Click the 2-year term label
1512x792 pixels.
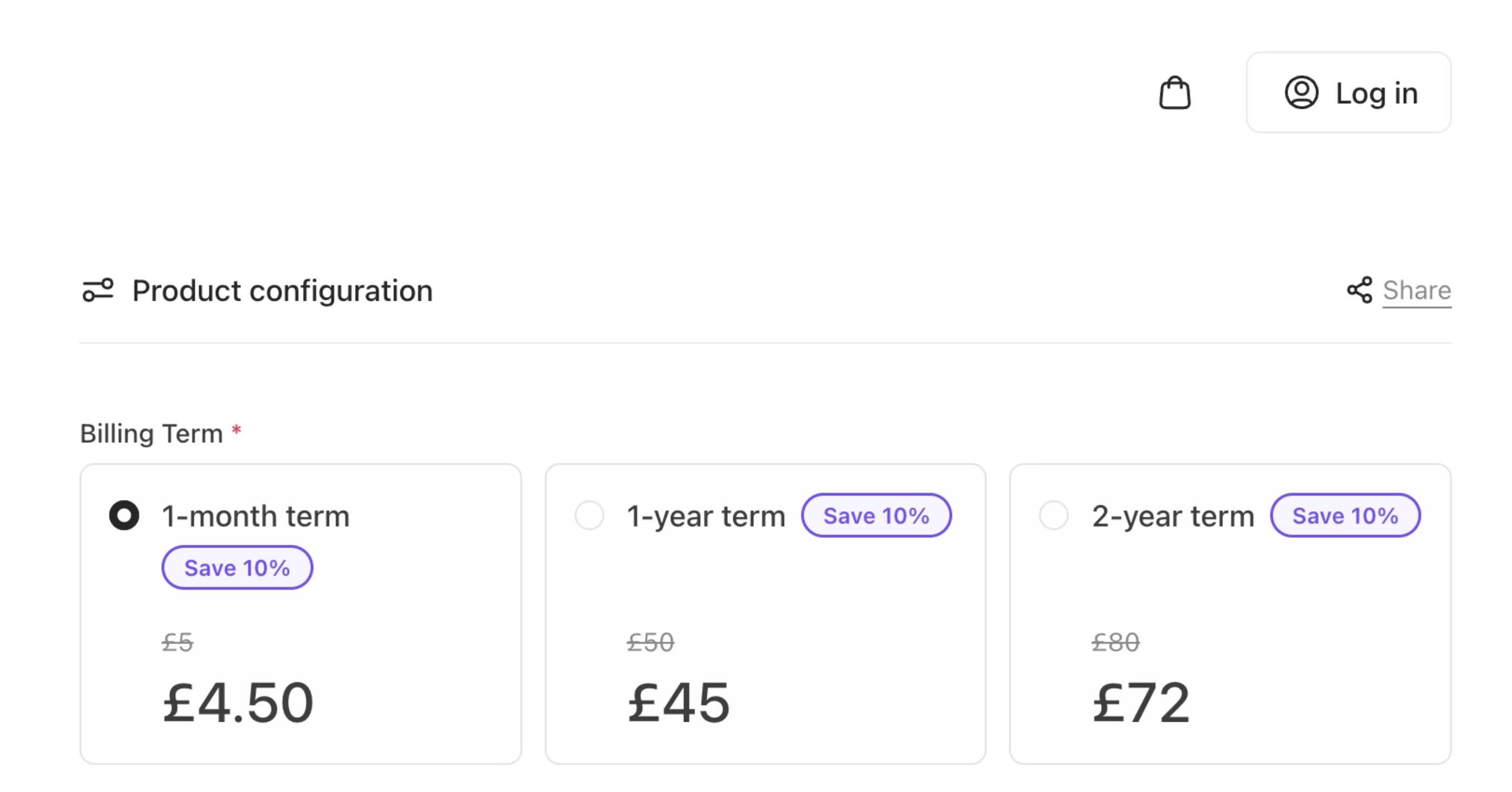1173,516
